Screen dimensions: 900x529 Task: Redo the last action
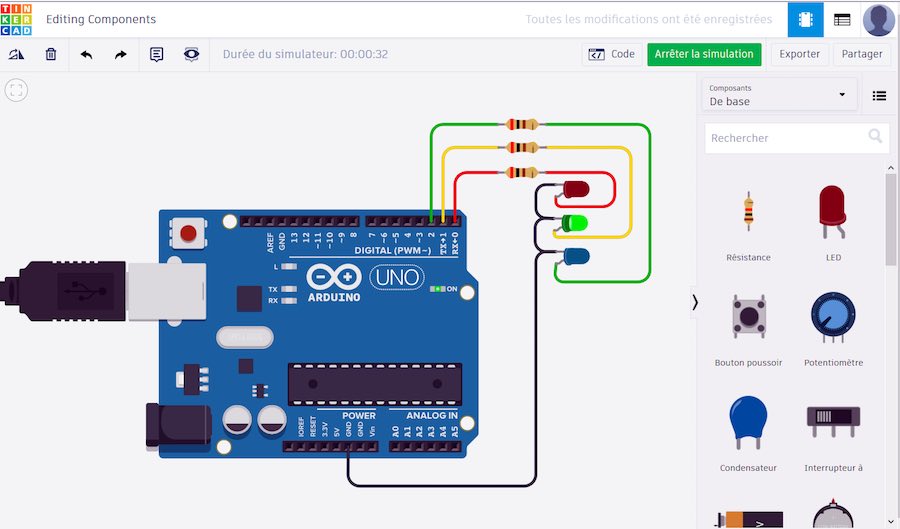[121, 55]
